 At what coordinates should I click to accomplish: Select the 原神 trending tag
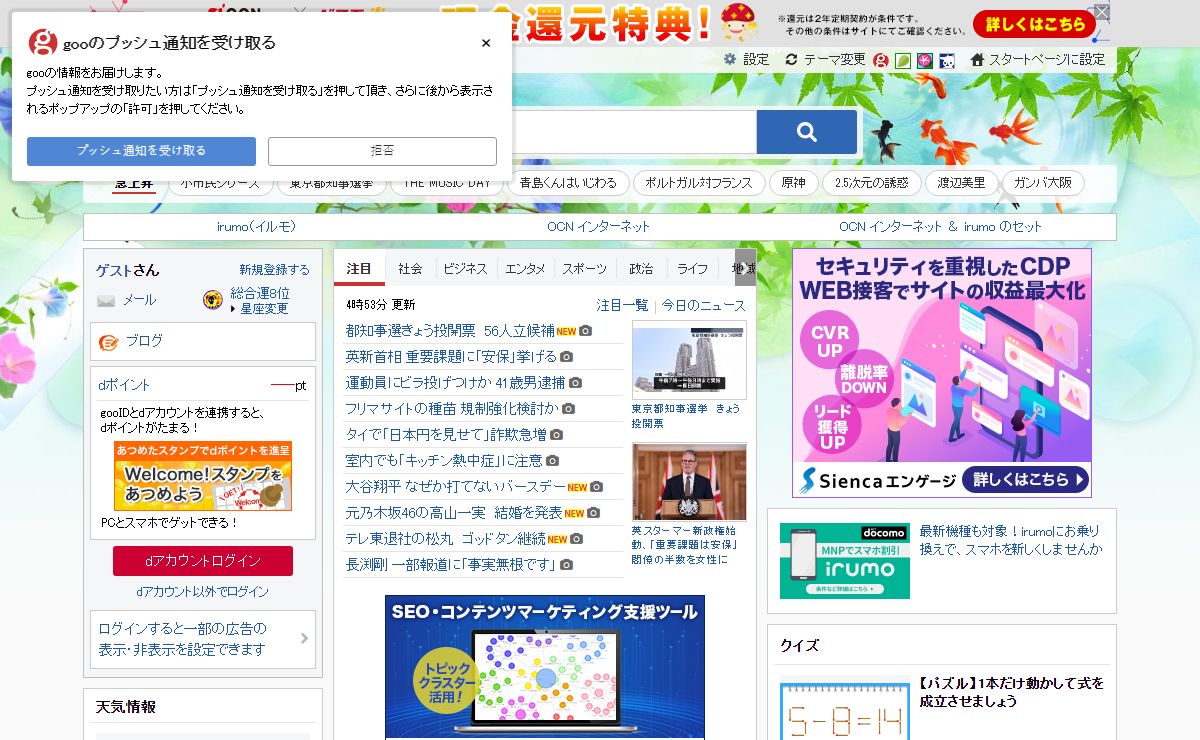[793, 183]
